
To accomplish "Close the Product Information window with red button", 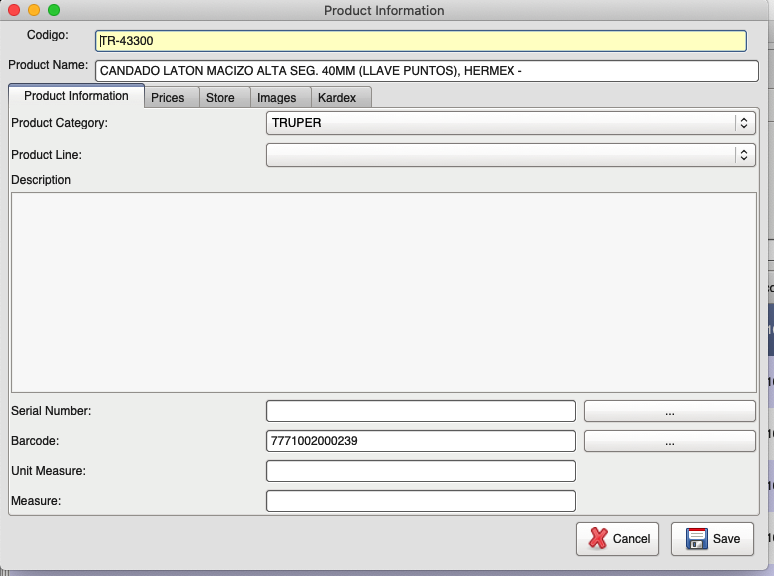I will coord(14,10).
